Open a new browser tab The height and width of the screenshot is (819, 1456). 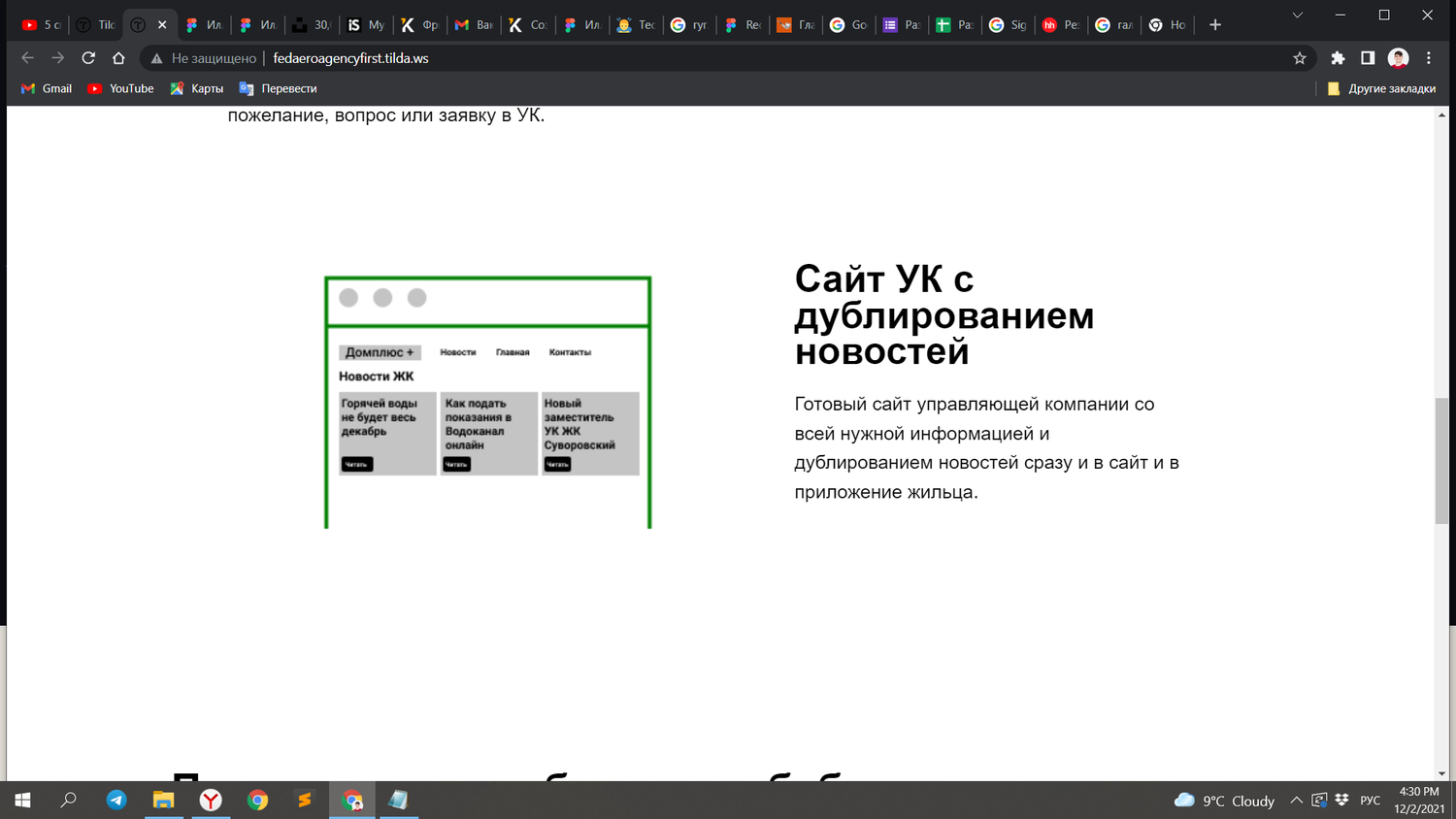(1215, 25)
